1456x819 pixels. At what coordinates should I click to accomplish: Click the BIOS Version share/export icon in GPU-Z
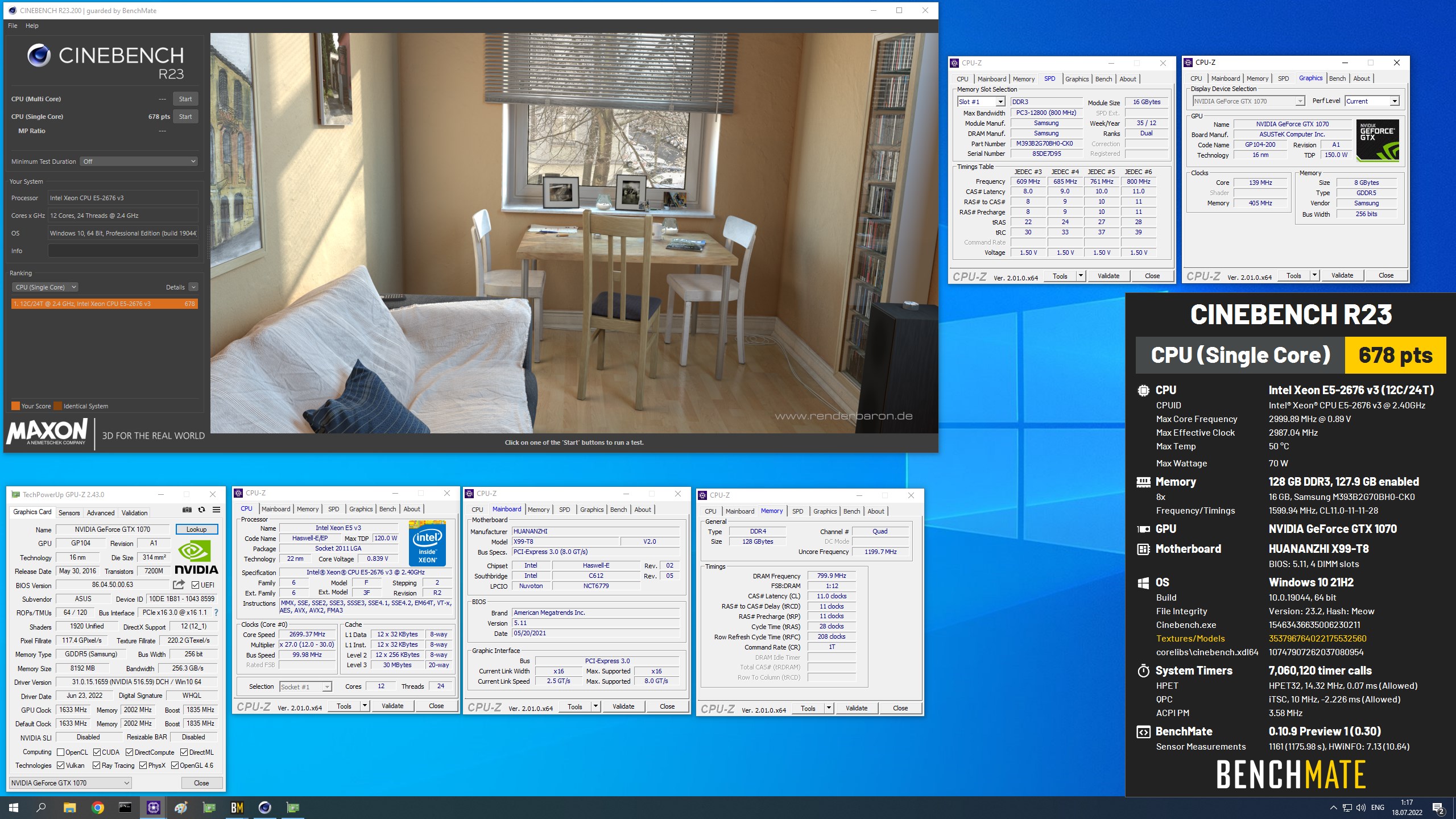pos(179,585)
